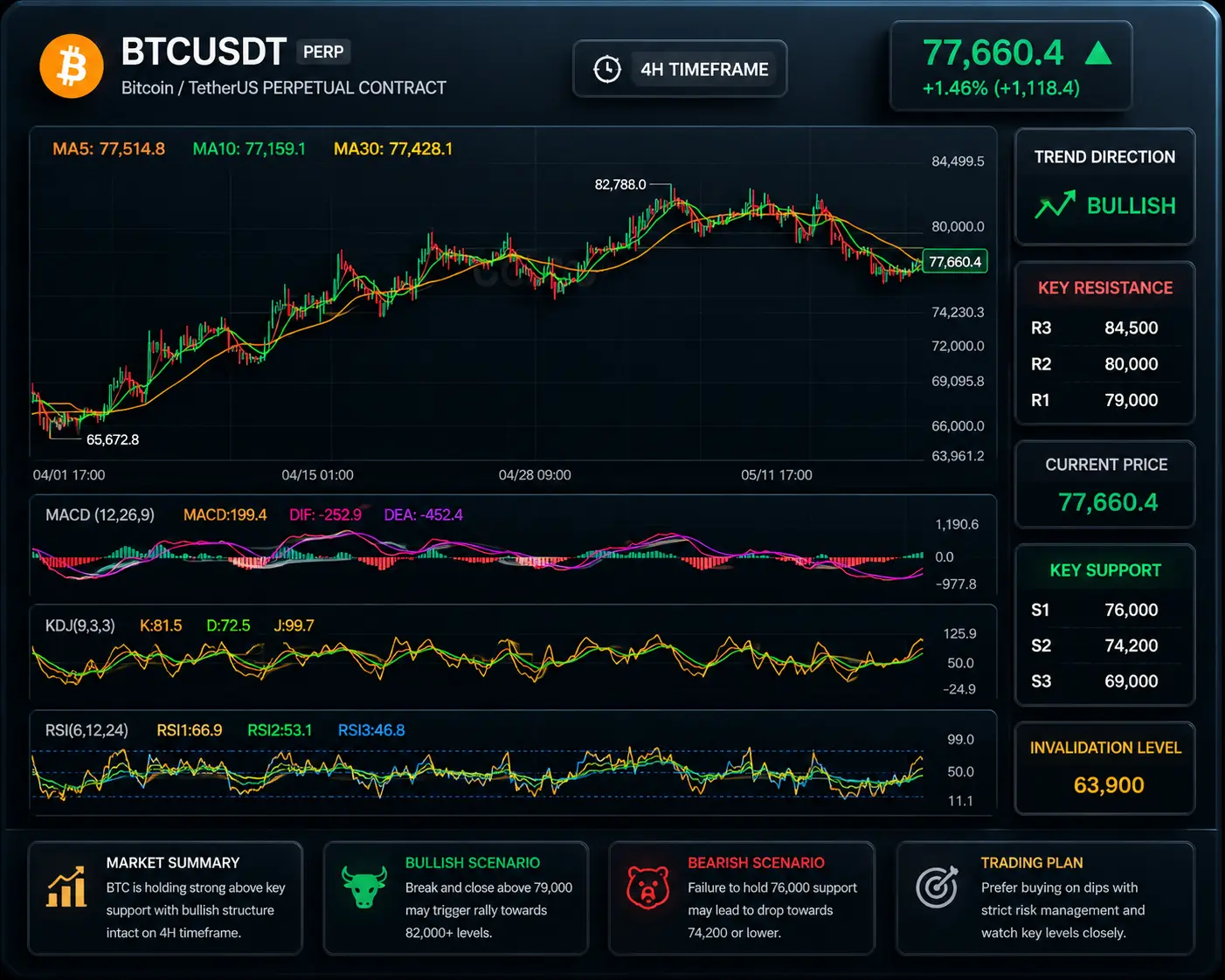Screen dimensions: 1225x980
Task: Click the D:72.5 value
Action: click(x=228, y=625)
